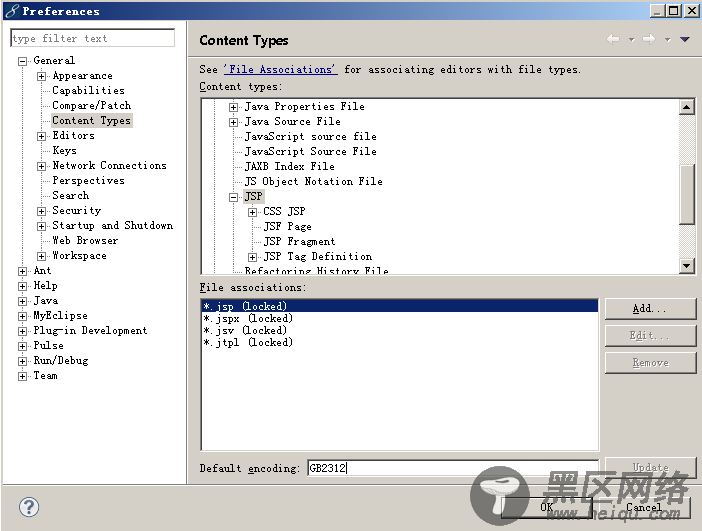Image resolution: width=702 pixels, height=531 pixels.
Task: Confirm with the OK button
Action: click(x=547, y=507)
